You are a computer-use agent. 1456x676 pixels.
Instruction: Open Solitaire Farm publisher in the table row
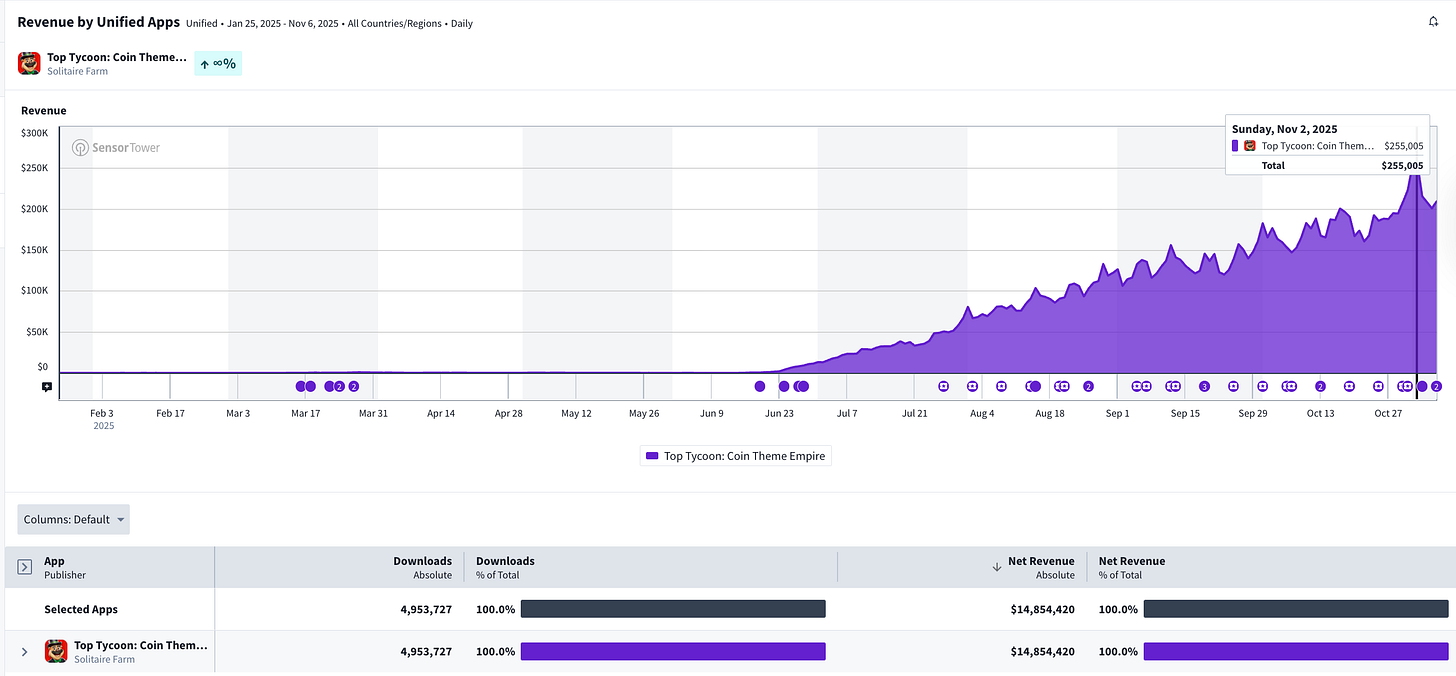[104, 659]
